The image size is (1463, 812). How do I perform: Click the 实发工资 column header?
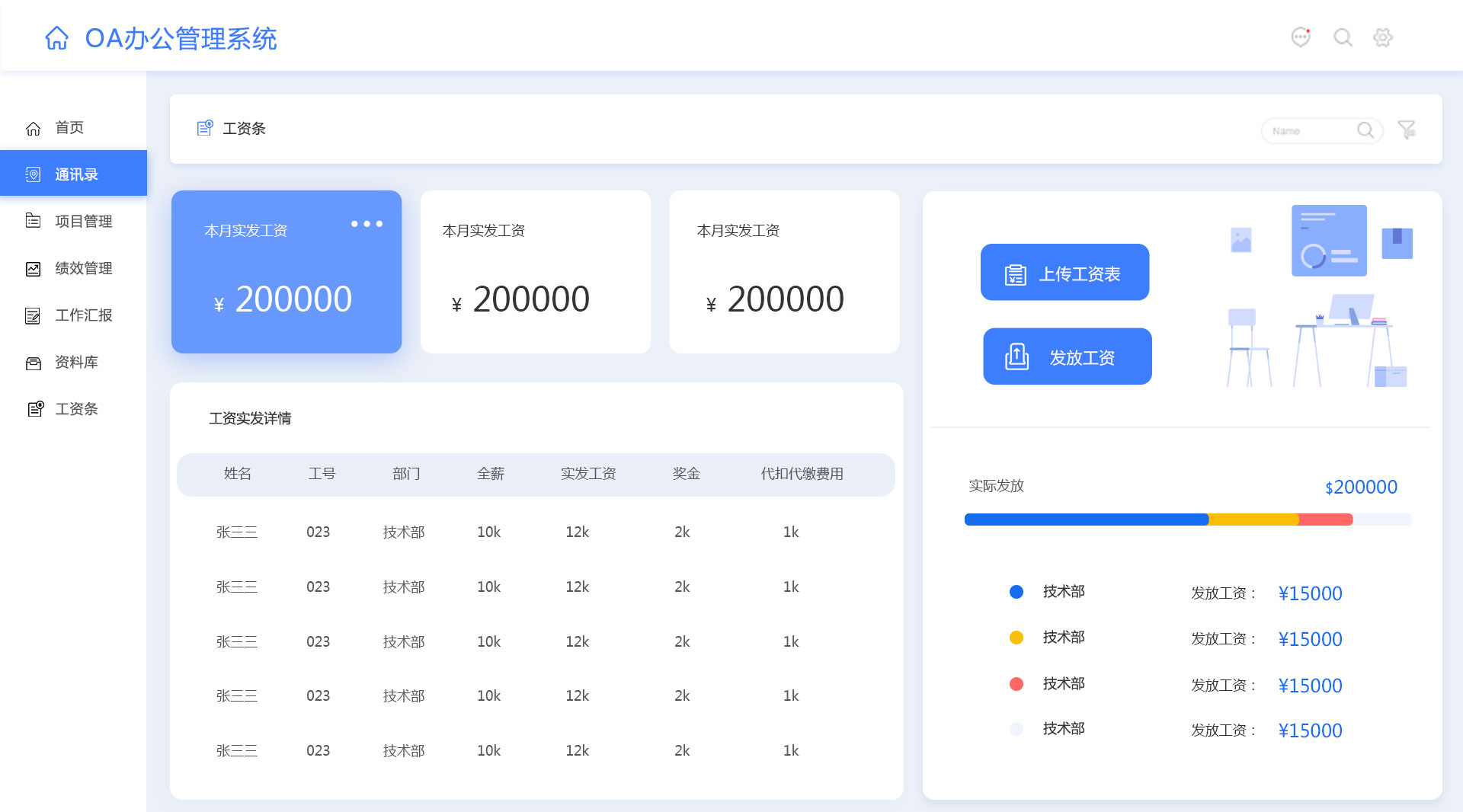[x=587, y=474]
